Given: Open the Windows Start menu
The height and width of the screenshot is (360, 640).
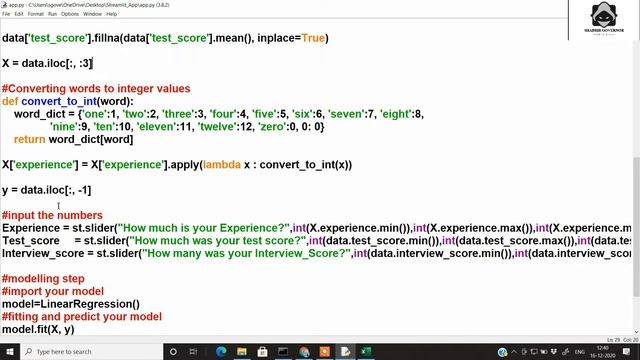Looking at the screenshot, I should 10,351.
